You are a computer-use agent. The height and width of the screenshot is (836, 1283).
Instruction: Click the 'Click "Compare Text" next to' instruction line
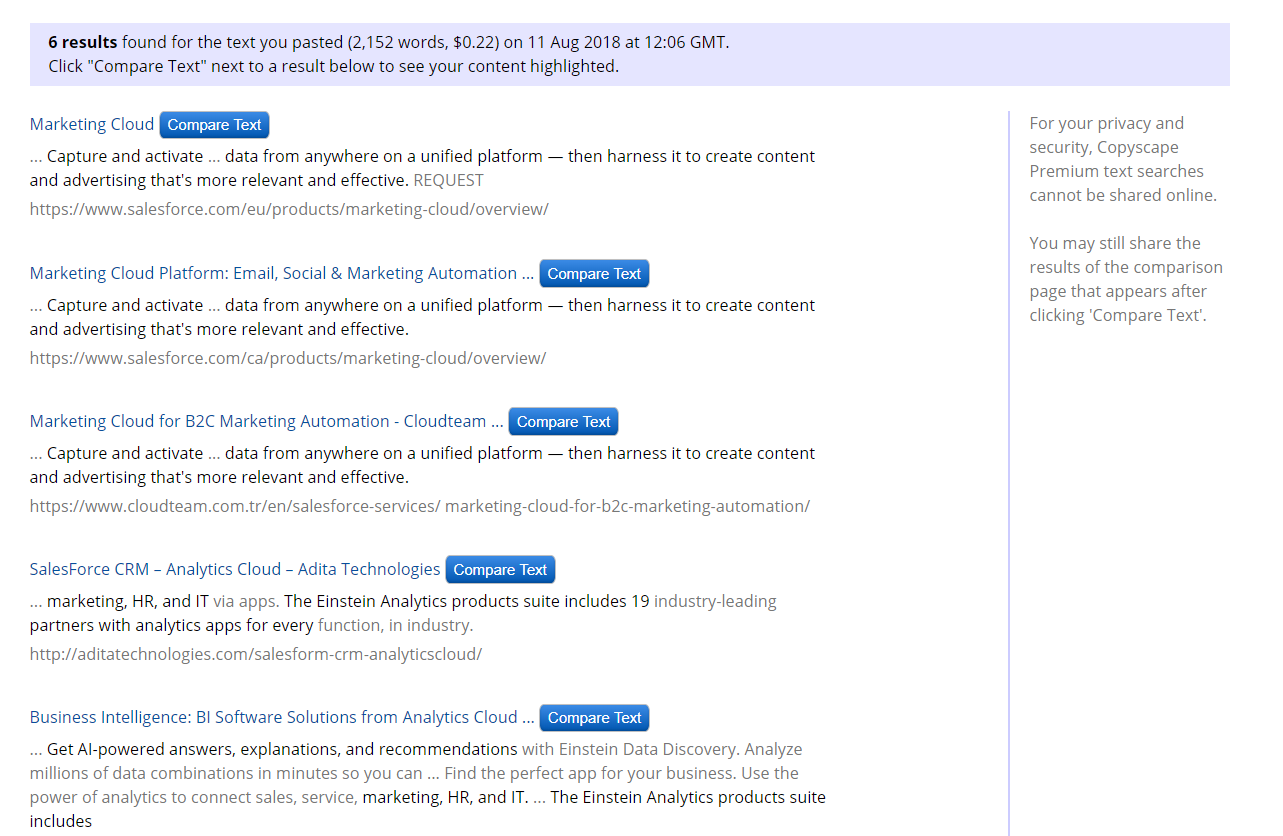pyautogui.click(x=334, y=66)
